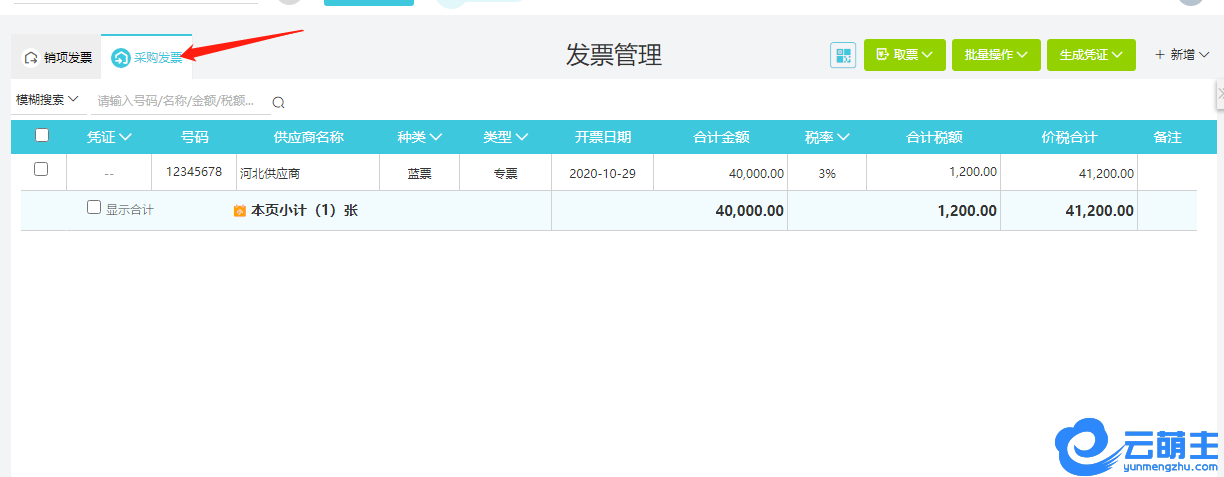Expand the 取票 dropdown button
The image size is (1224, 477).
904,55
